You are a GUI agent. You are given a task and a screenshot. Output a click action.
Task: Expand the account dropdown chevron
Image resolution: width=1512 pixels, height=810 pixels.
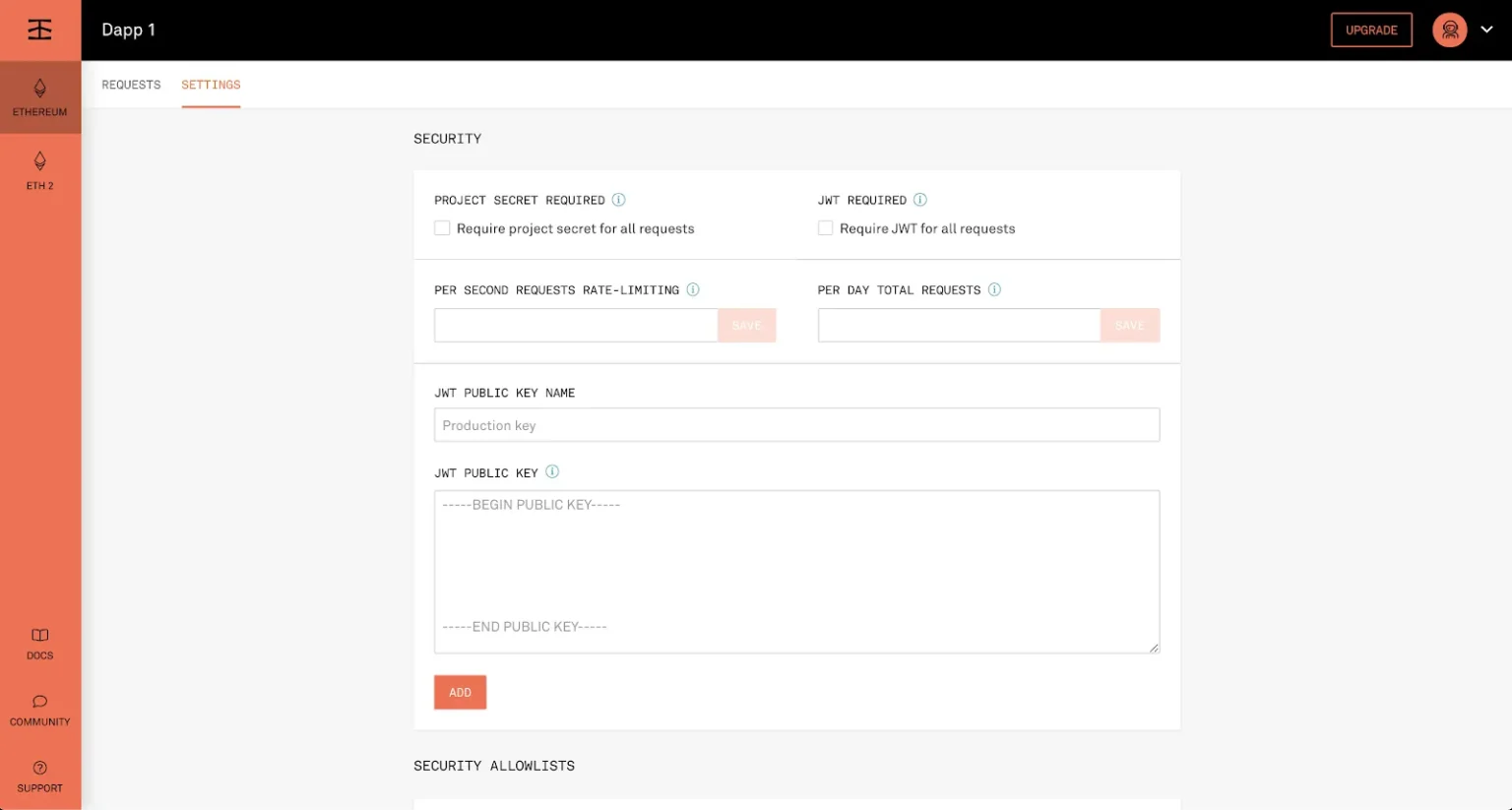coord(1486,30)
